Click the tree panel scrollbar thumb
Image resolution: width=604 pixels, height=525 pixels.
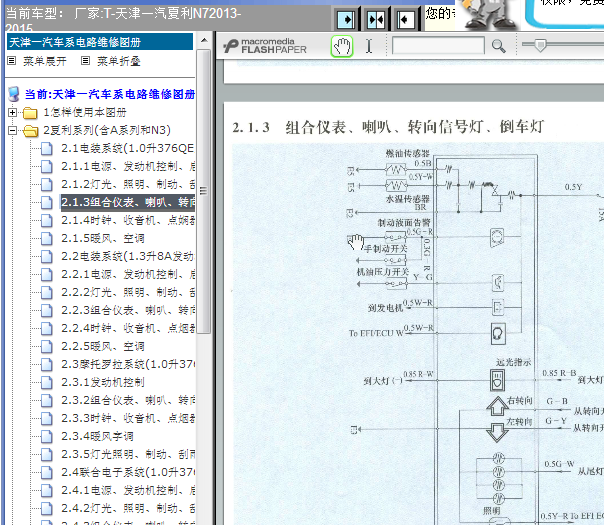204,191
